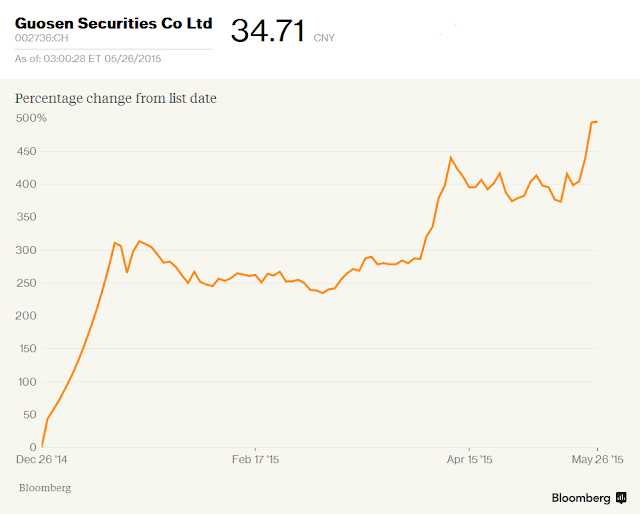Click the 400 y-axis label
This screenshot has height=514, width=640.
[27, 184]
